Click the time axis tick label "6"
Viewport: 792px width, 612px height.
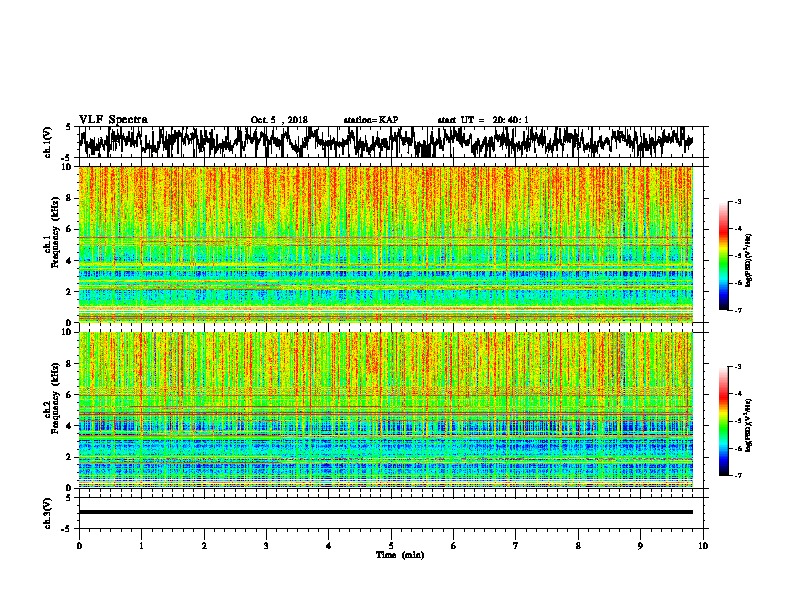(x=454, y=546)
